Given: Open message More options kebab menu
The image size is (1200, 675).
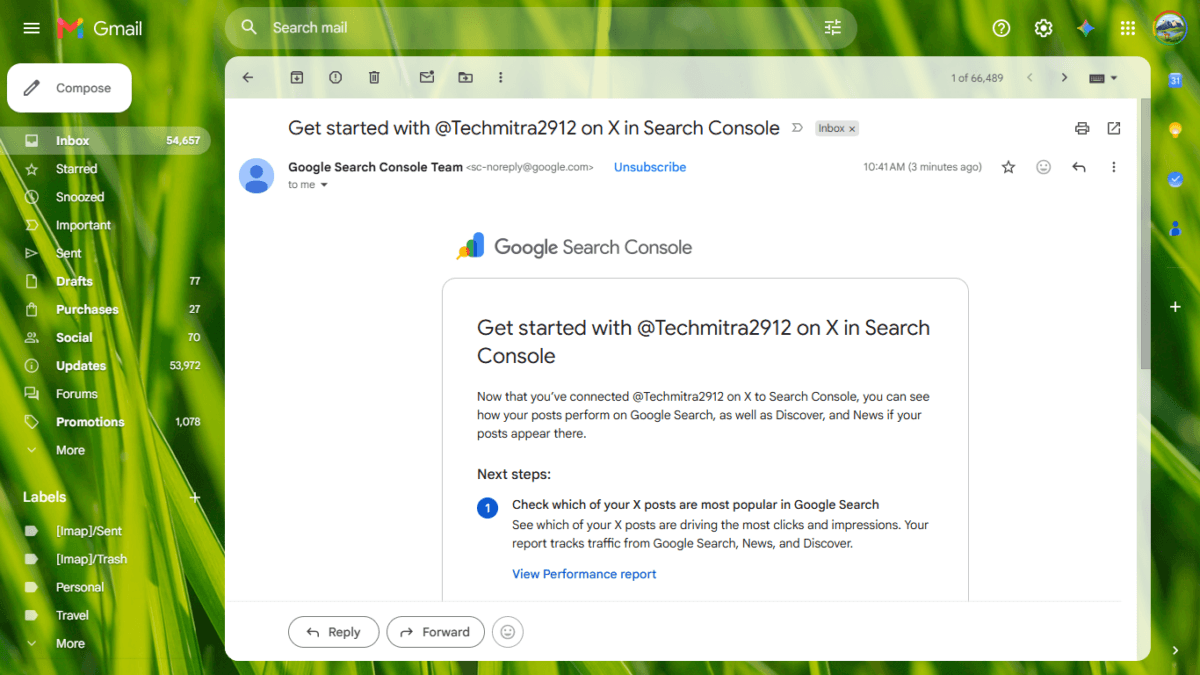Looking at the screenshot, I should click(1114, 167).
